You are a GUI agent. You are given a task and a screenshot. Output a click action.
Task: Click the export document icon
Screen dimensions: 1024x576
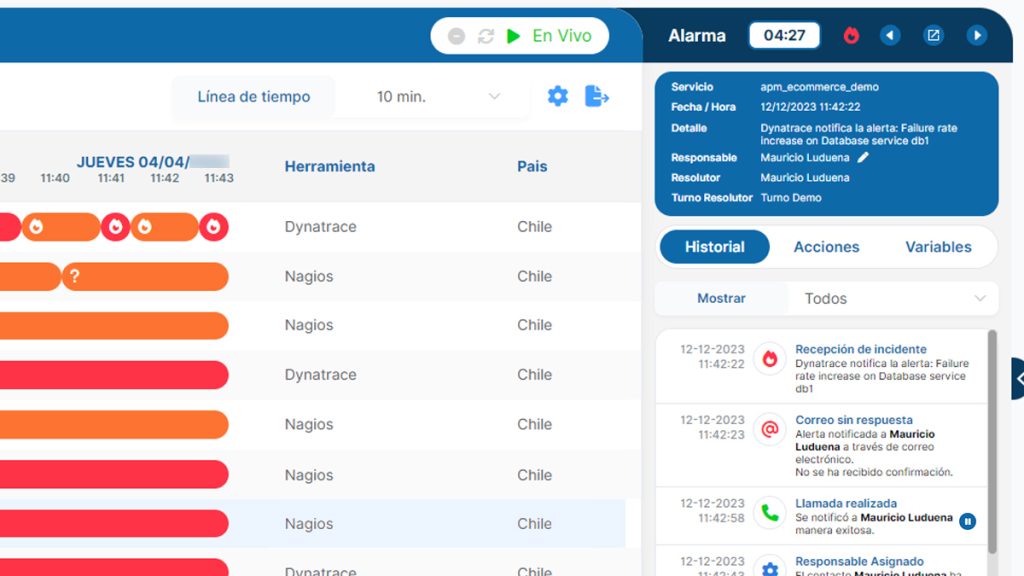[x=596, y=97]
